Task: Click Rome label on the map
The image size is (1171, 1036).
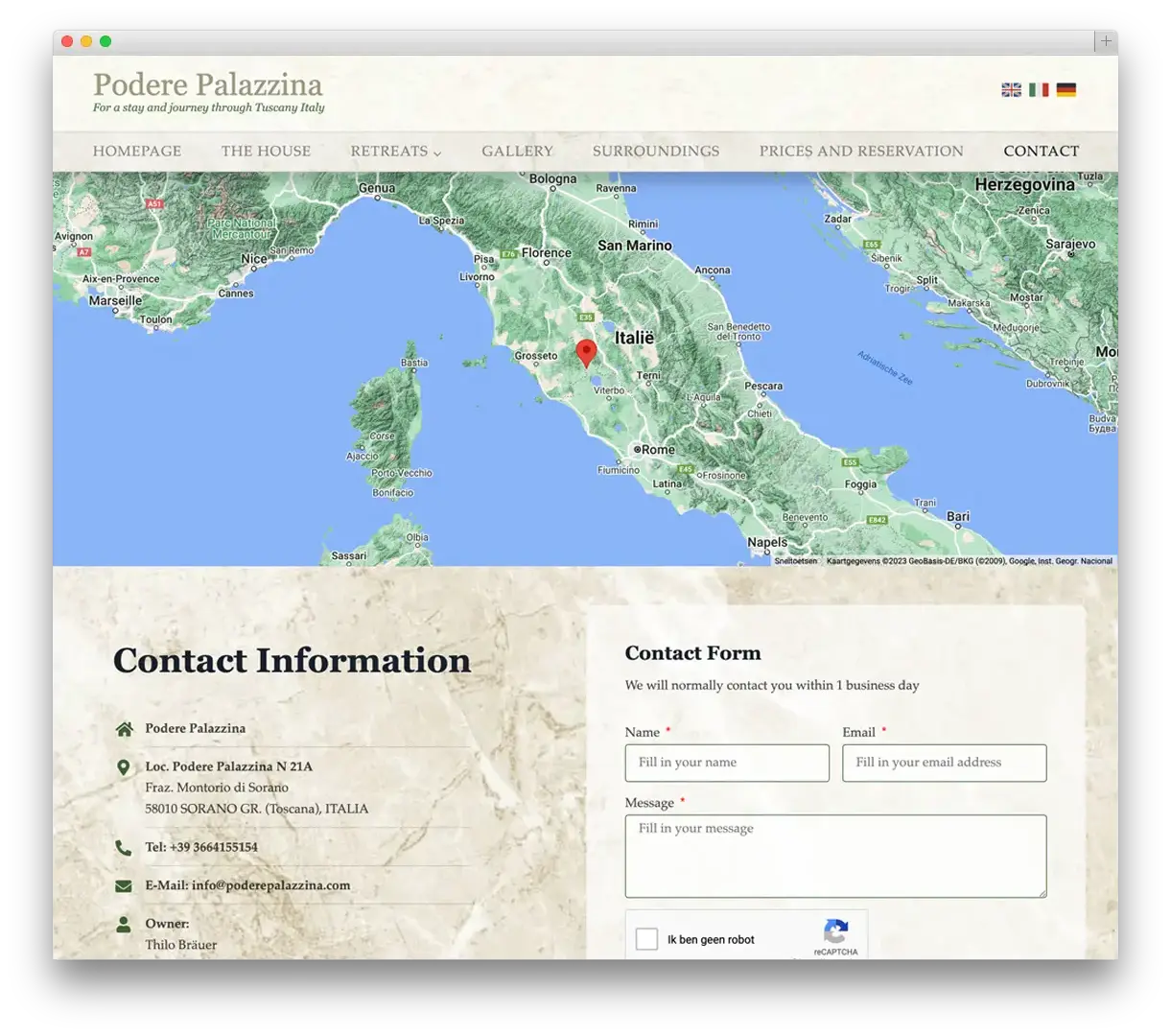Action: [658, 450]
